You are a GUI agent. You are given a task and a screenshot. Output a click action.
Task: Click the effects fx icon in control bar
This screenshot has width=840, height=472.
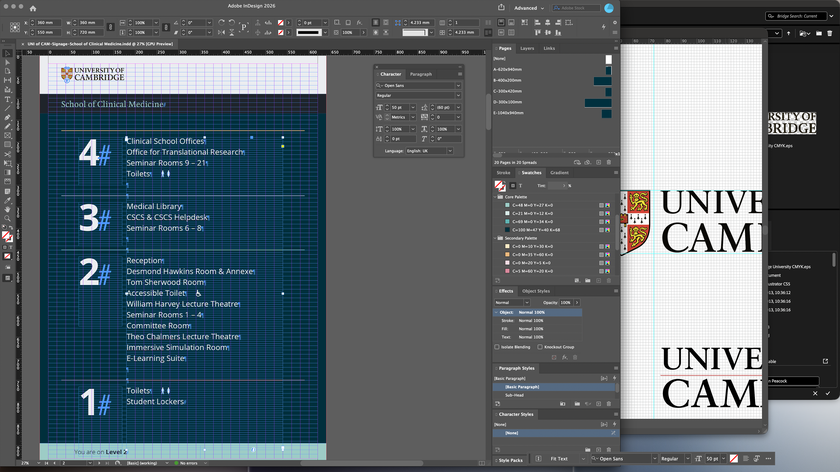(x=359, y=23)
